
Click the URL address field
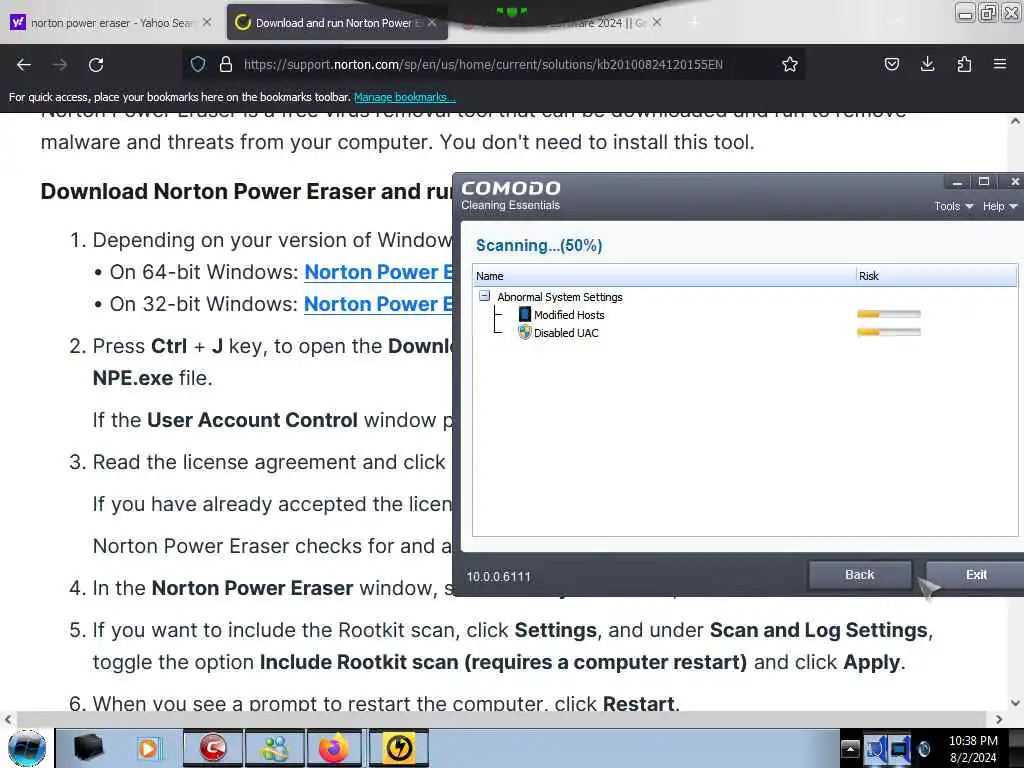(x=483, y=64)
